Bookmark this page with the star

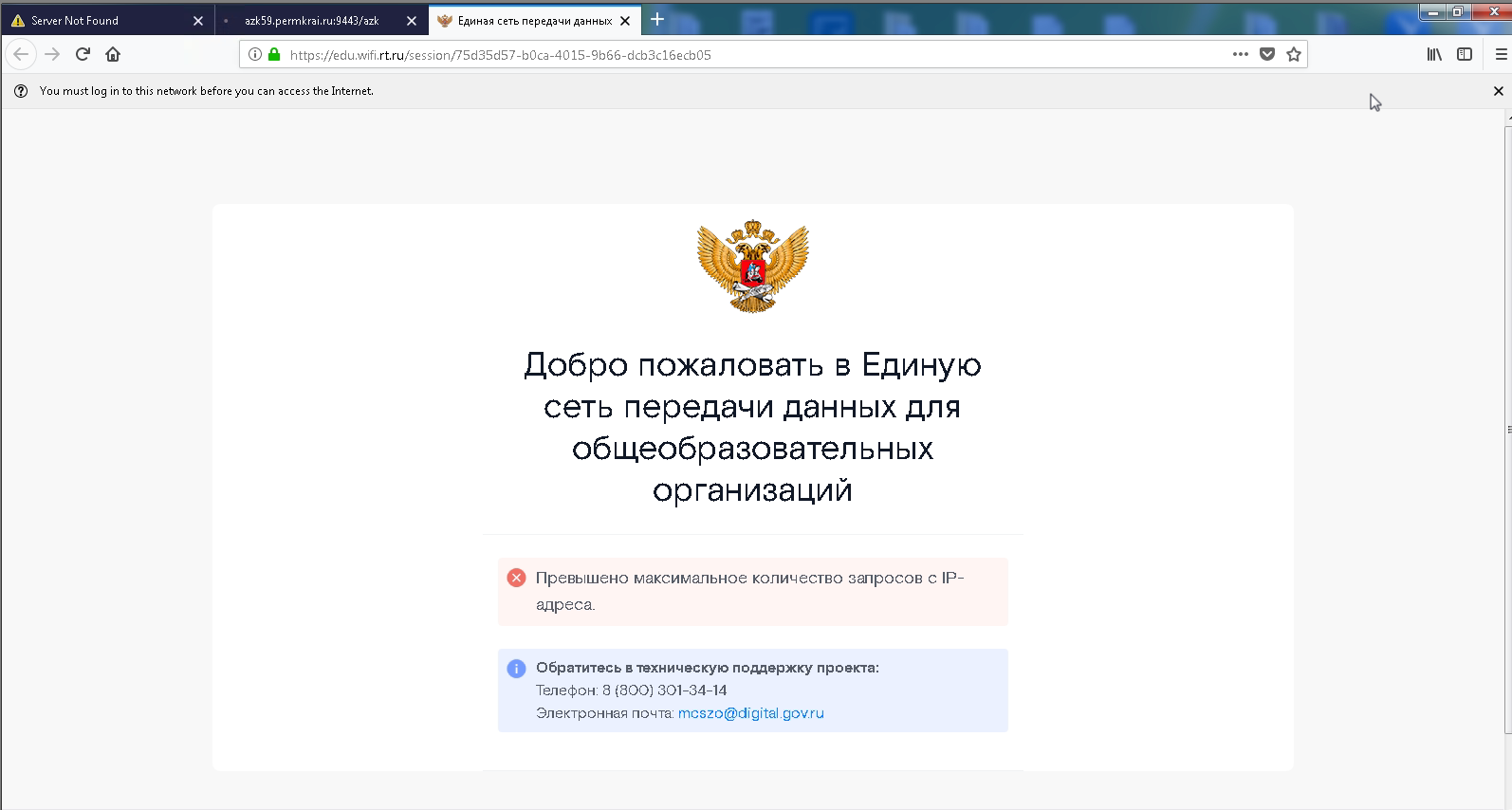tap(1293, 54)
